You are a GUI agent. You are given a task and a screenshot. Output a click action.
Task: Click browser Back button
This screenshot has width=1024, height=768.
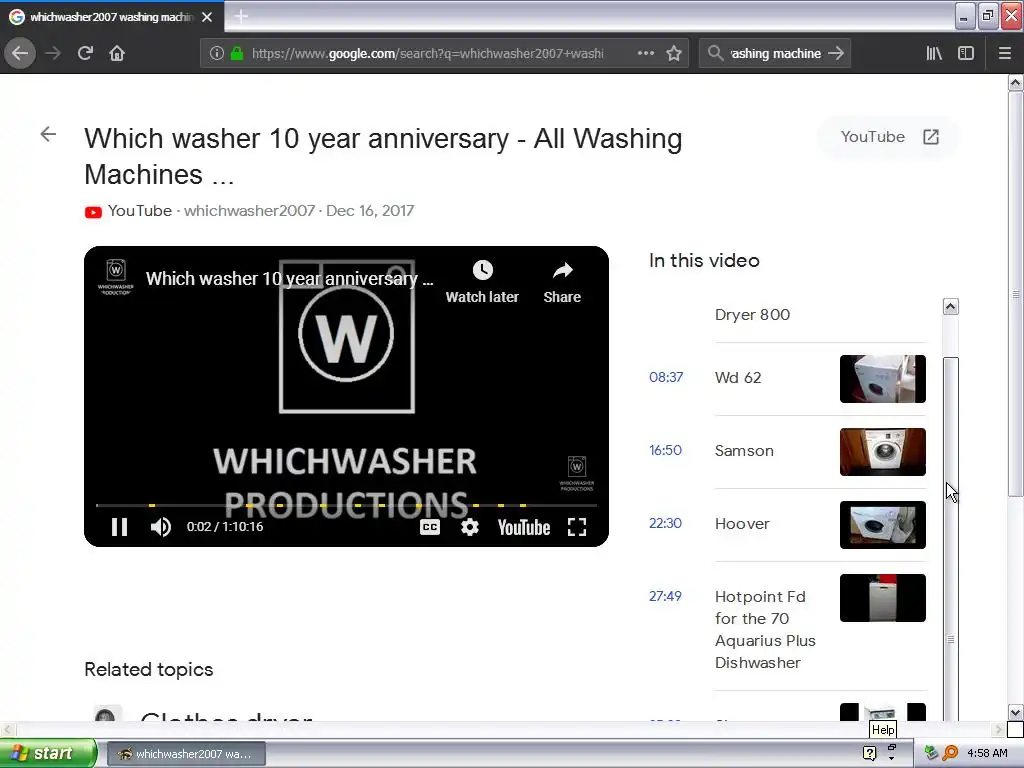coord(20,53)
